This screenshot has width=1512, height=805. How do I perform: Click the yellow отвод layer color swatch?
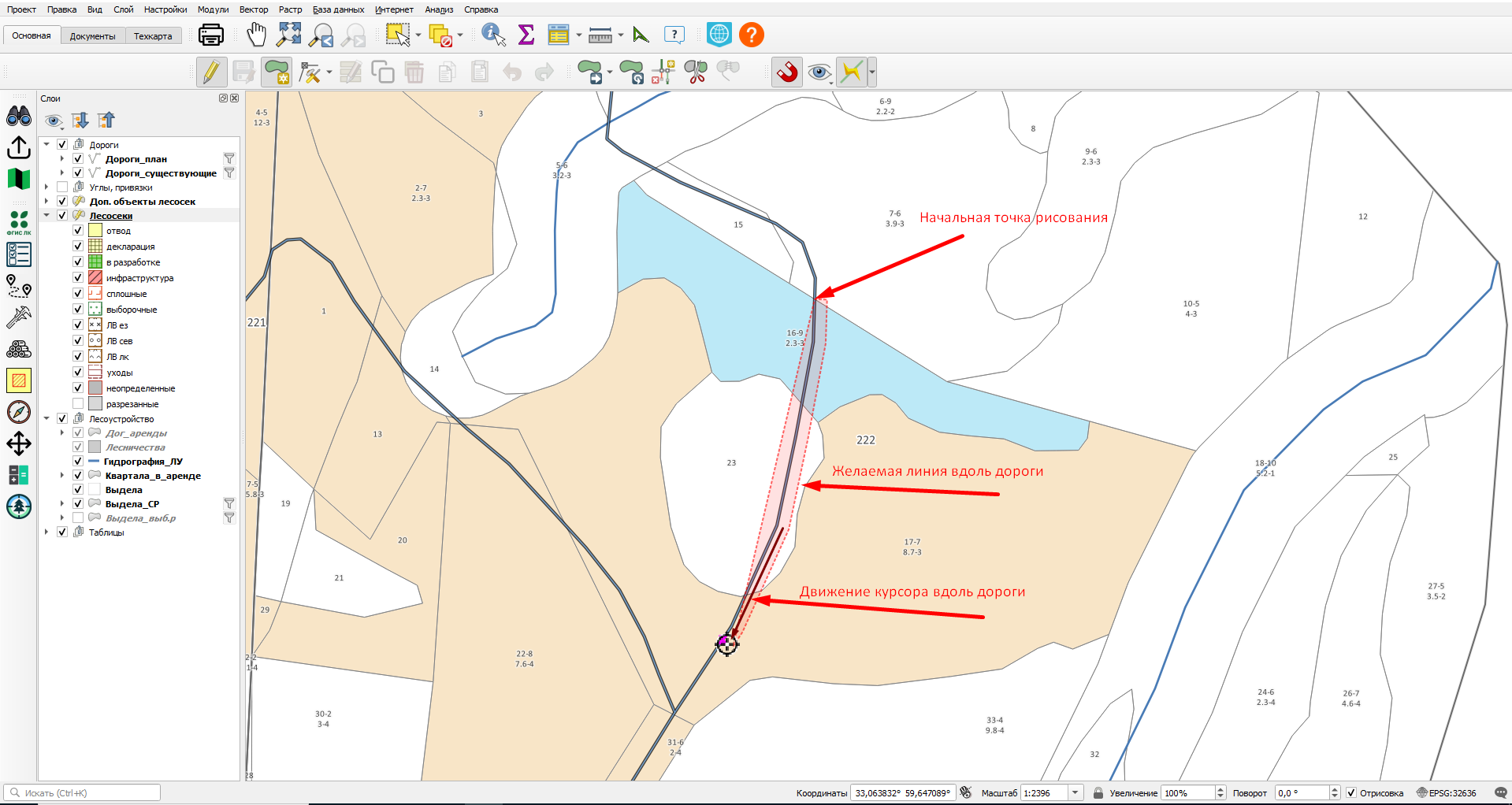[x=95, y=231]
